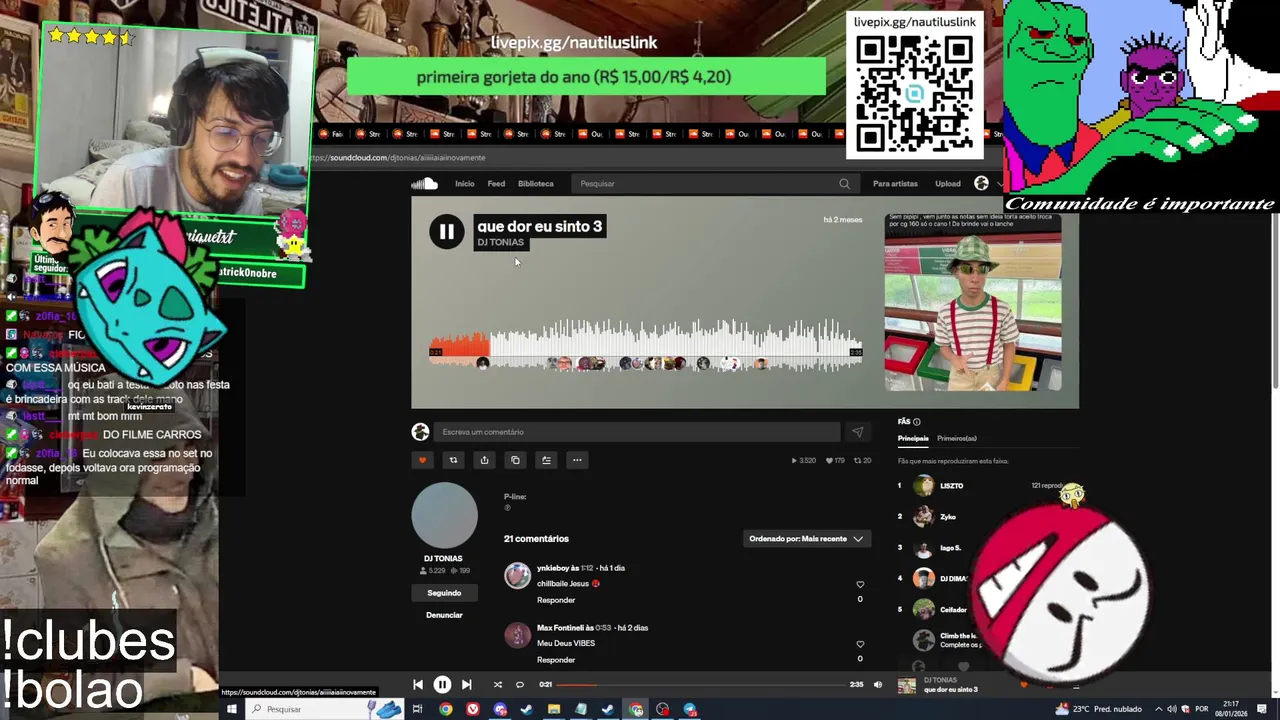Click the system tray volume icon
1280x720 pixels.
point(1171,709)
